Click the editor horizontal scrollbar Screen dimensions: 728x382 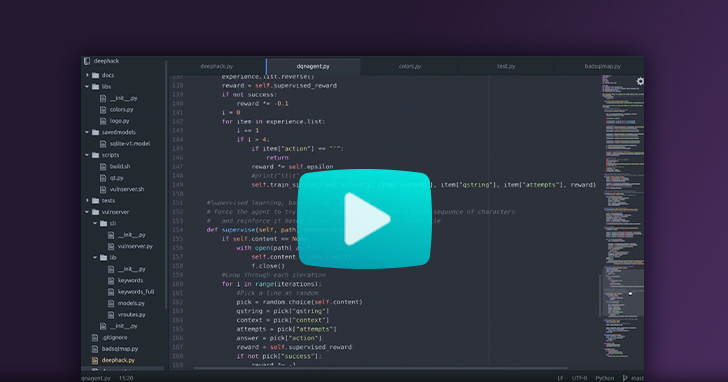coord(381,369)
